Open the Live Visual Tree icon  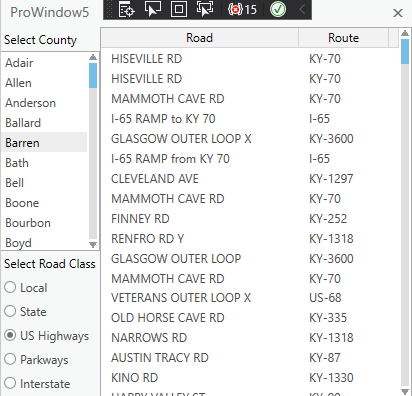tap(127, 9)
